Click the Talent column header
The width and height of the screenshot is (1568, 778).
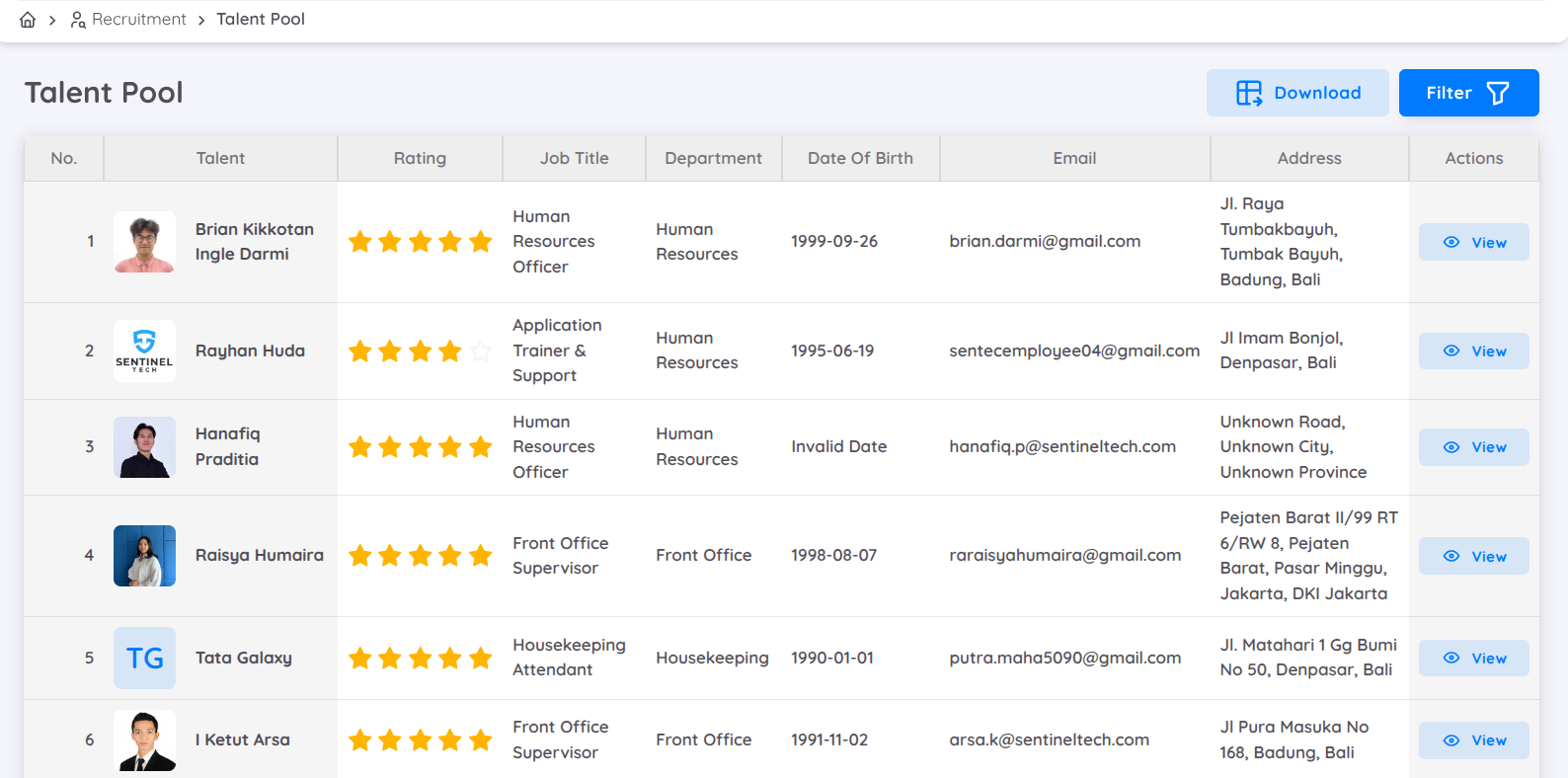220,158
